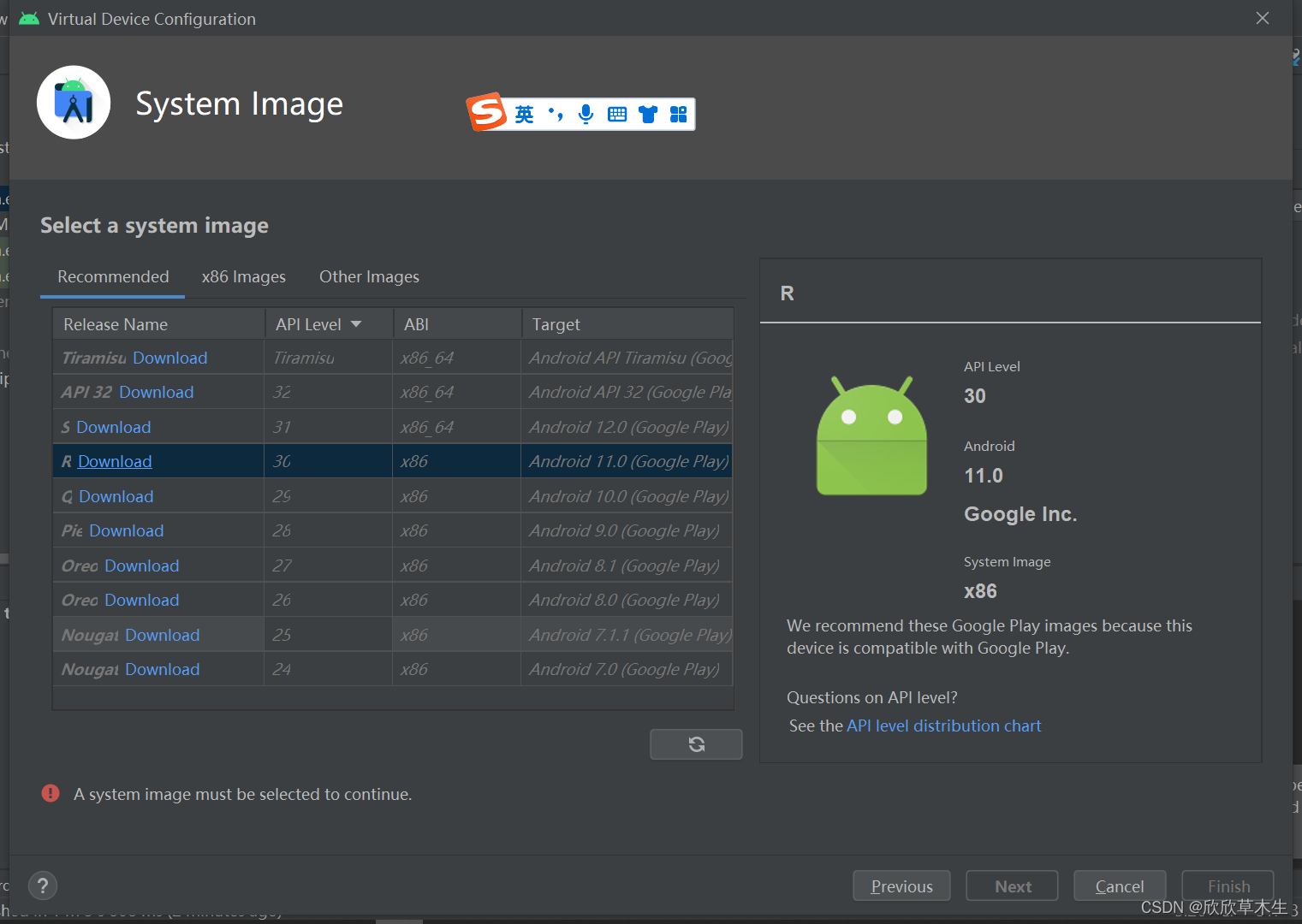The height and width of the screenshot is (924, 1302).
Task: Select the Android 11.0 (Google Play) target cell
Action: [x=627, y=461]
